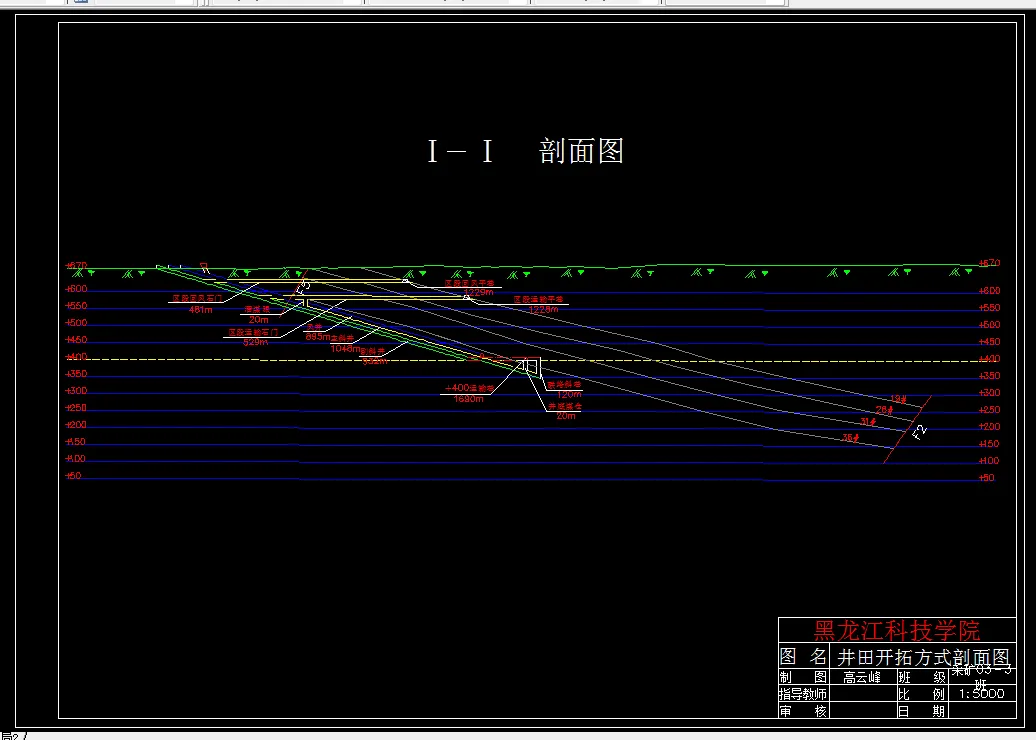Select the F2 fault label
Image resolution: width=1036 pixels, height=740 pixels.
(919, 432)
